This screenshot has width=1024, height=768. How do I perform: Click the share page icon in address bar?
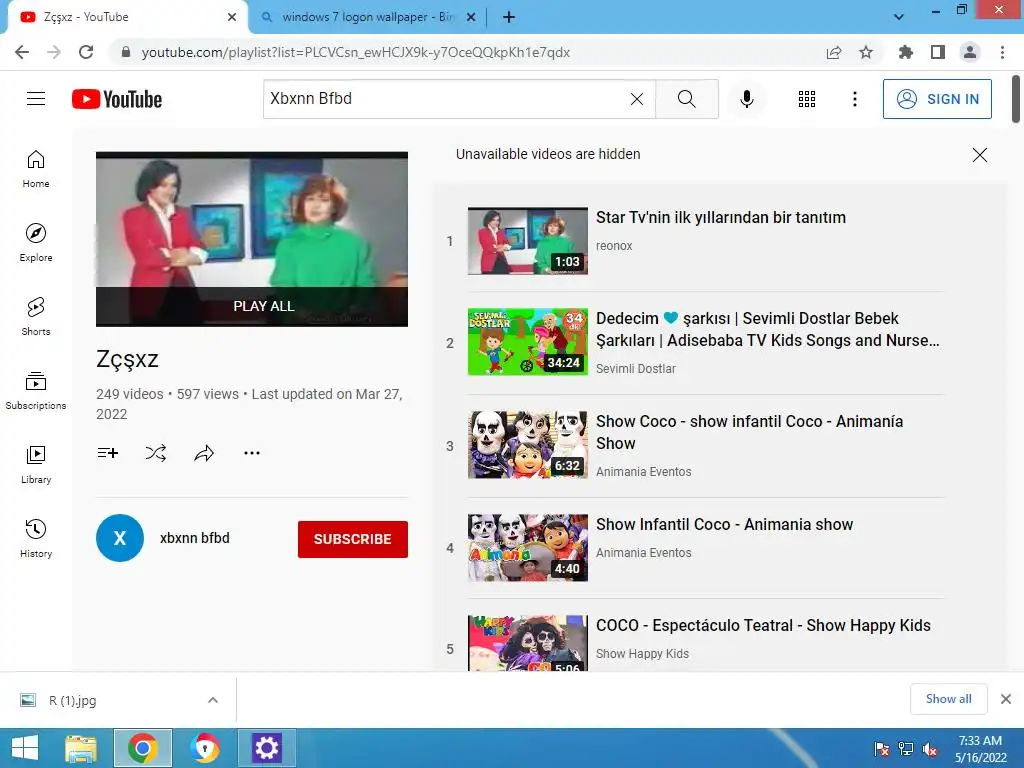834,52
